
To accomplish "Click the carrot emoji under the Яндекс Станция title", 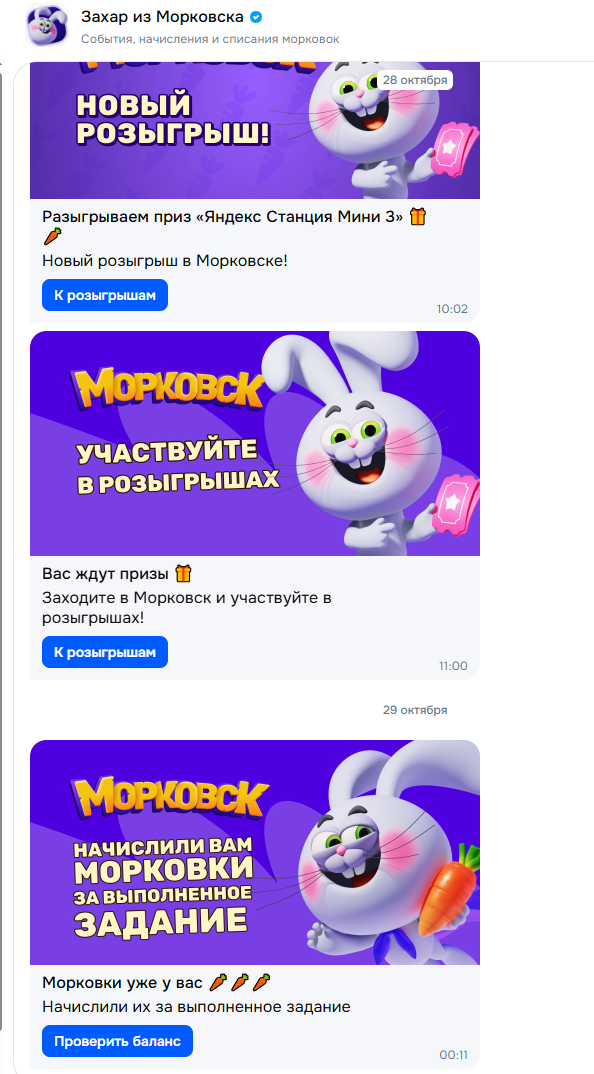I will point(52,238).
